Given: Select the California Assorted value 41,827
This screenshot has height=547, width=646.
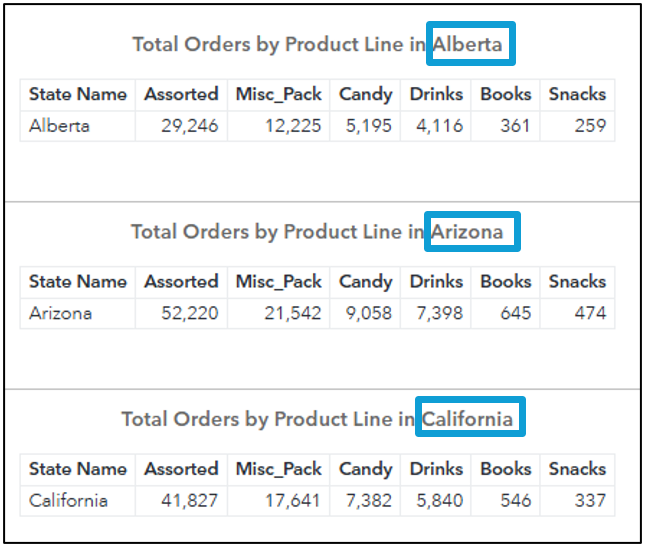Looking at the screenshot, I should [x=189, y=501].
